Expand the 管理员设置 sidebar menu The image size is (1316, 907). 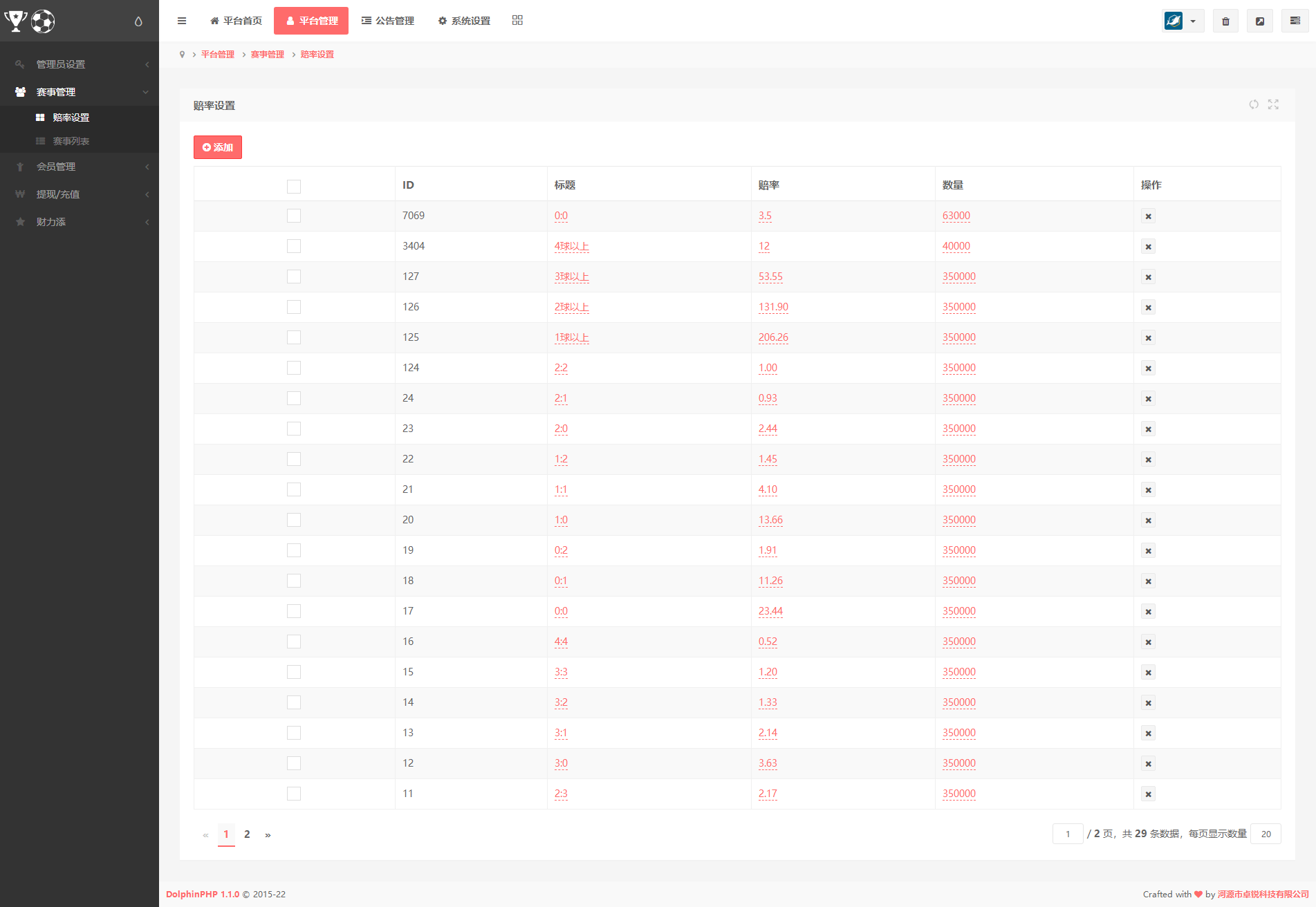click(x=80, y=64)
